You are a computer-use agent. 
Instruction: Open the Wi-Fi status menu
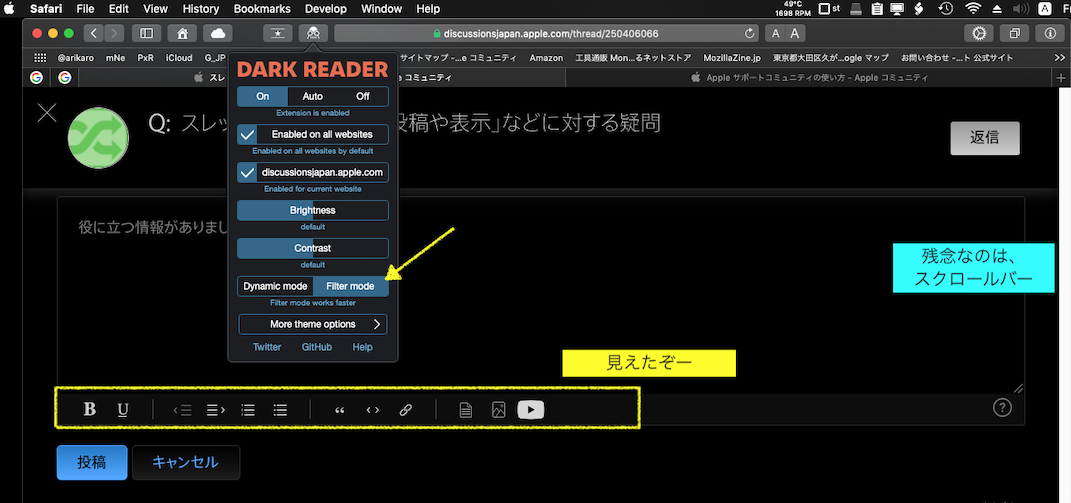(x=973, y=9)
